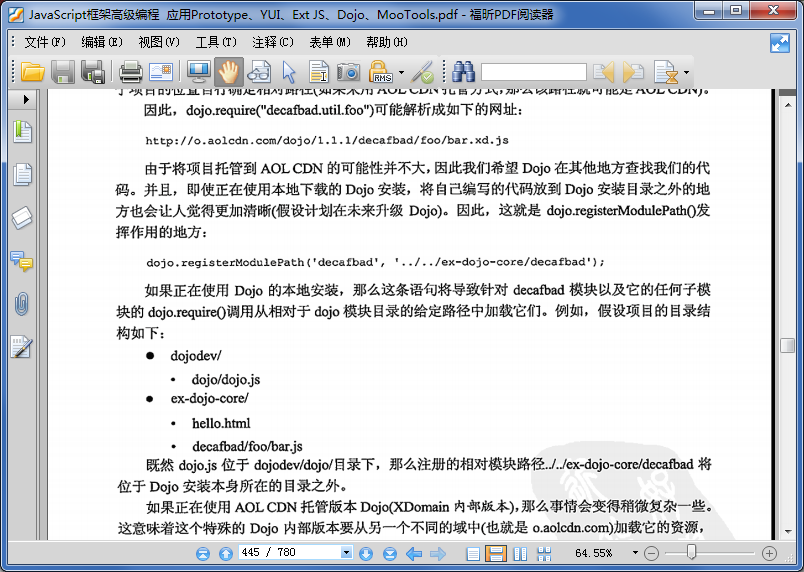
Task: Click the Open folder toolbar icon
Action: 32,72
